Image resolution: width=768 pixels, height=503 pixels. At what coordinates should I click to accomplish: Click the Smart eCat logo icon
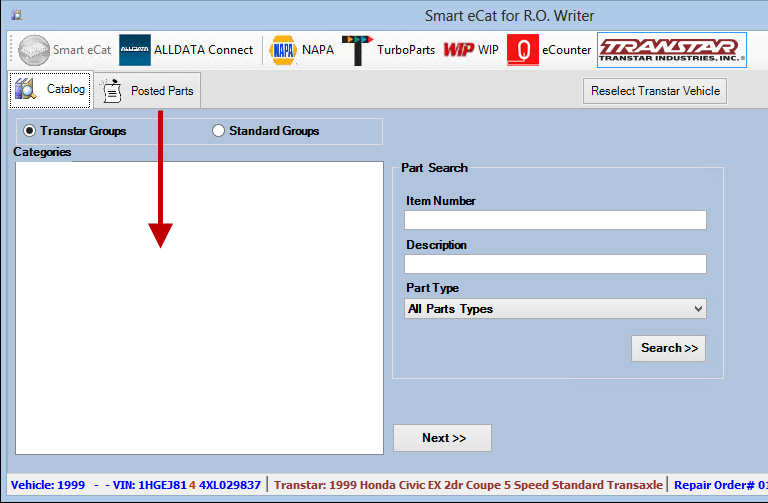34,50
